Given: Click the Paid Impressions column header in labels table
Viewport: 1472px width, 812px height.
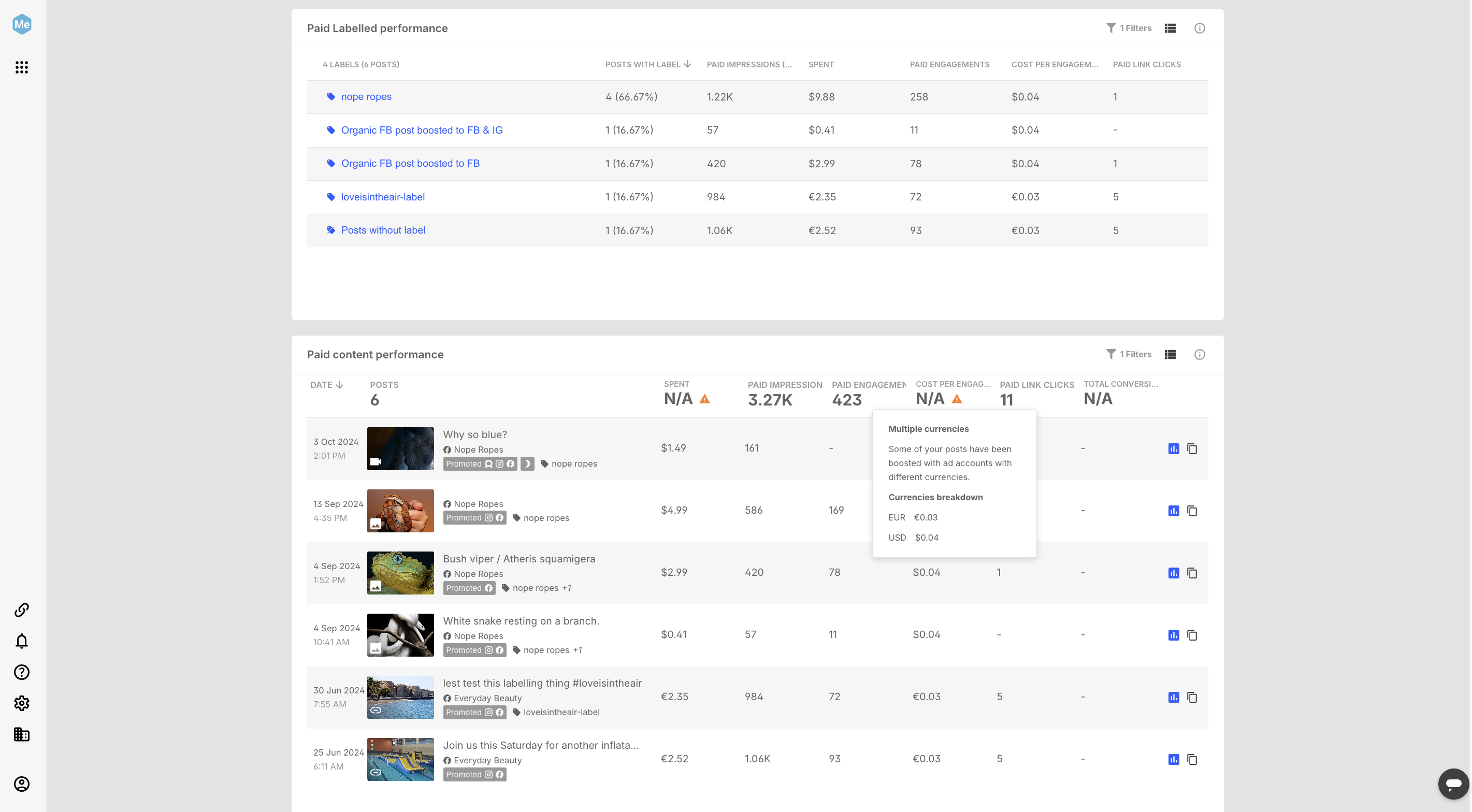Looking at the screenshot, I should coord(749,65).
